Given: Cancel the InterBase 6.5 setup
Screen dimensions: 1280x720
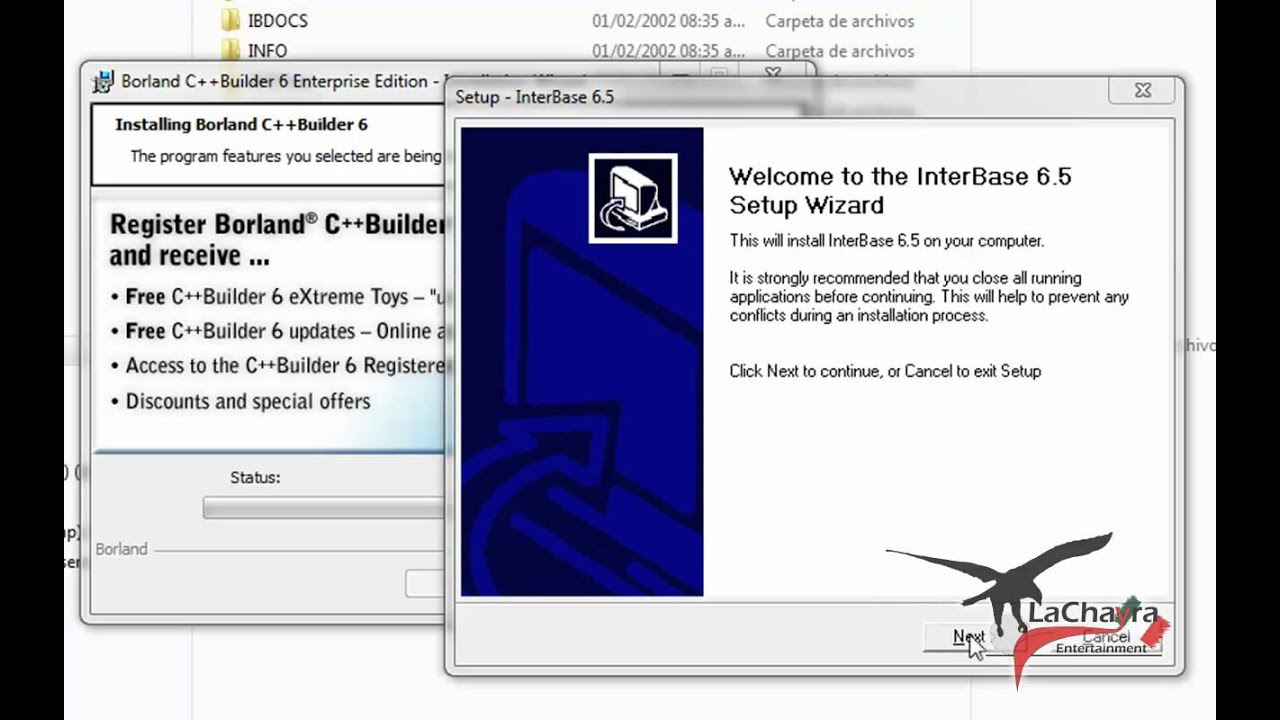Looking at the screenshot, I should coord(1107,637).
